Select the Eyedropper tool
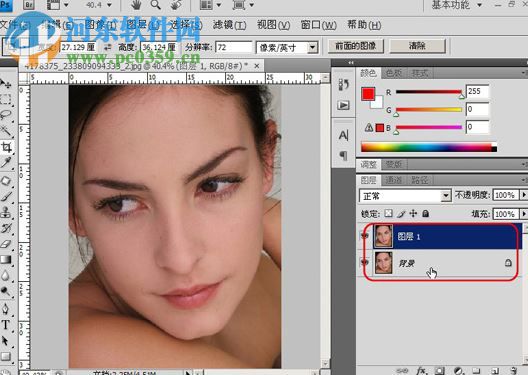 click(5, 163)
